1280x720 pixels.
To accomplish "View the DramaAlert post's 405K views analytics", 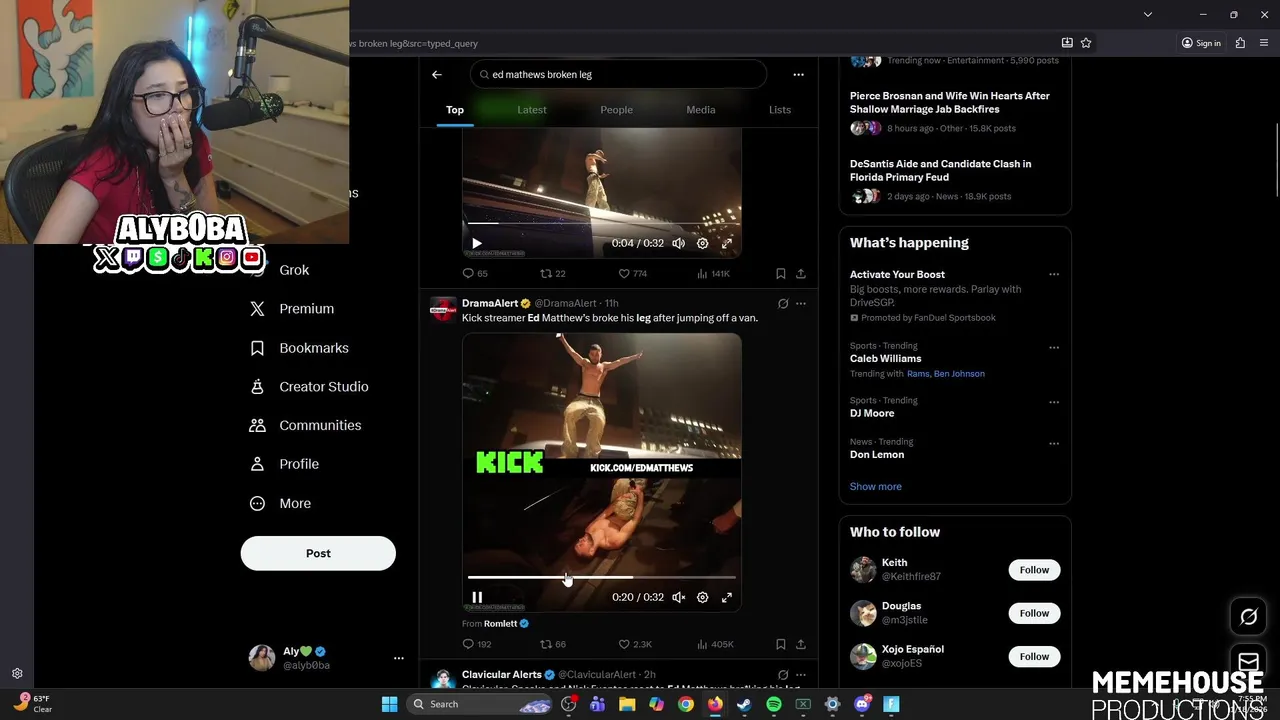I will click(715, 645).
